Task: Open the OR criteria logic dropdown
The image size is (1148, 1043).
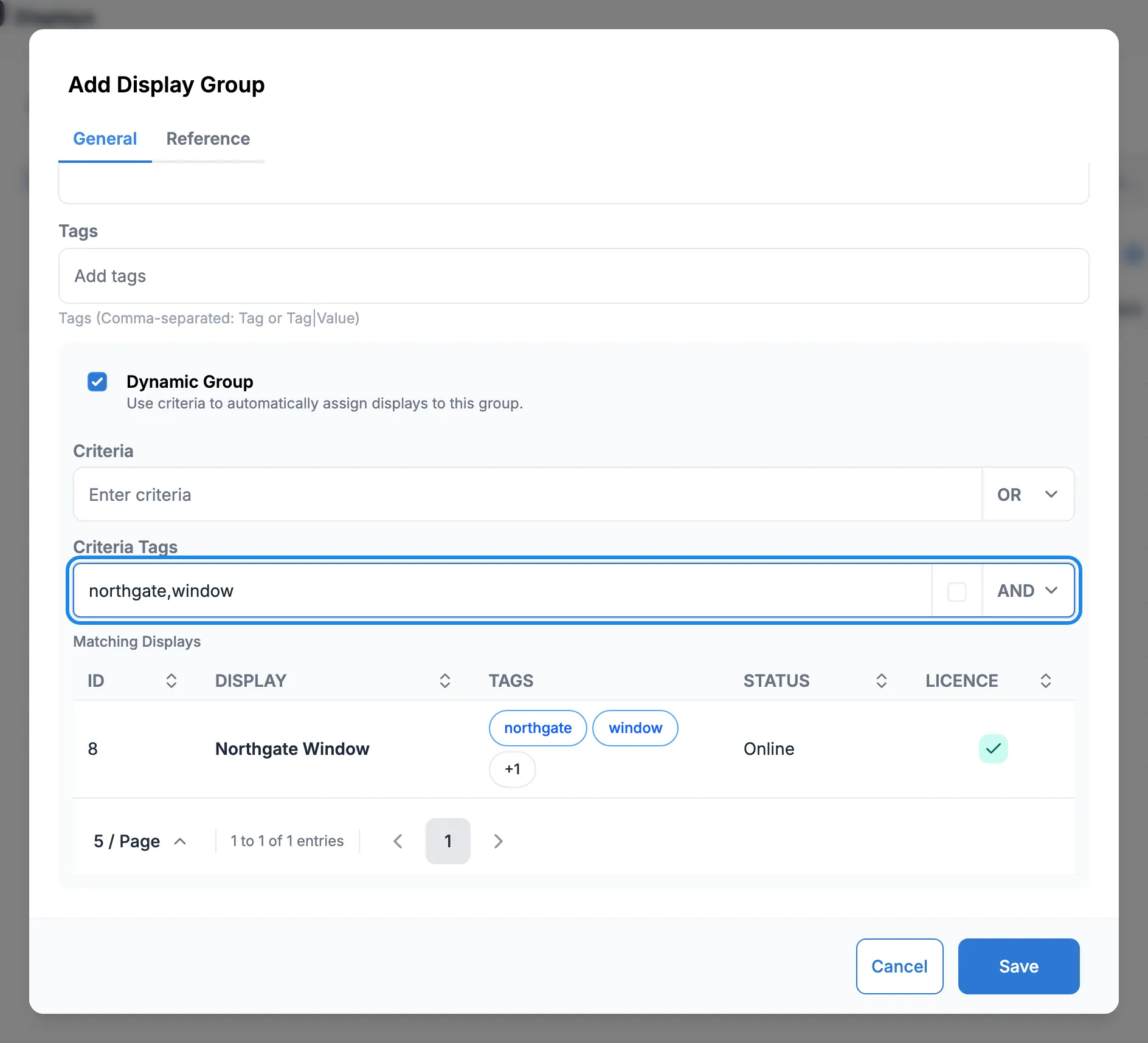Action: tap(1028, 495)
